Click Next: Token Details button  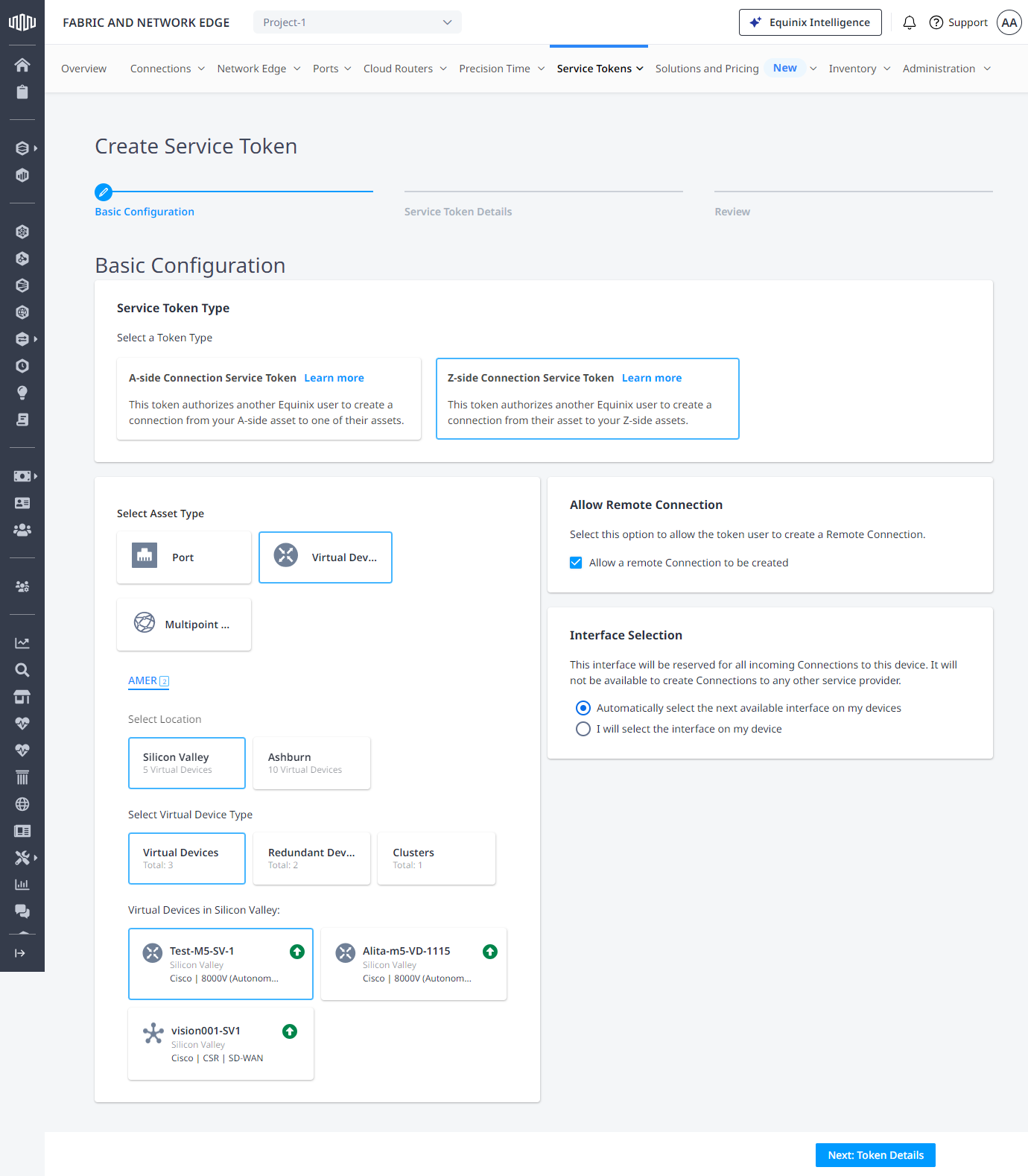(x=875, y=1155)
